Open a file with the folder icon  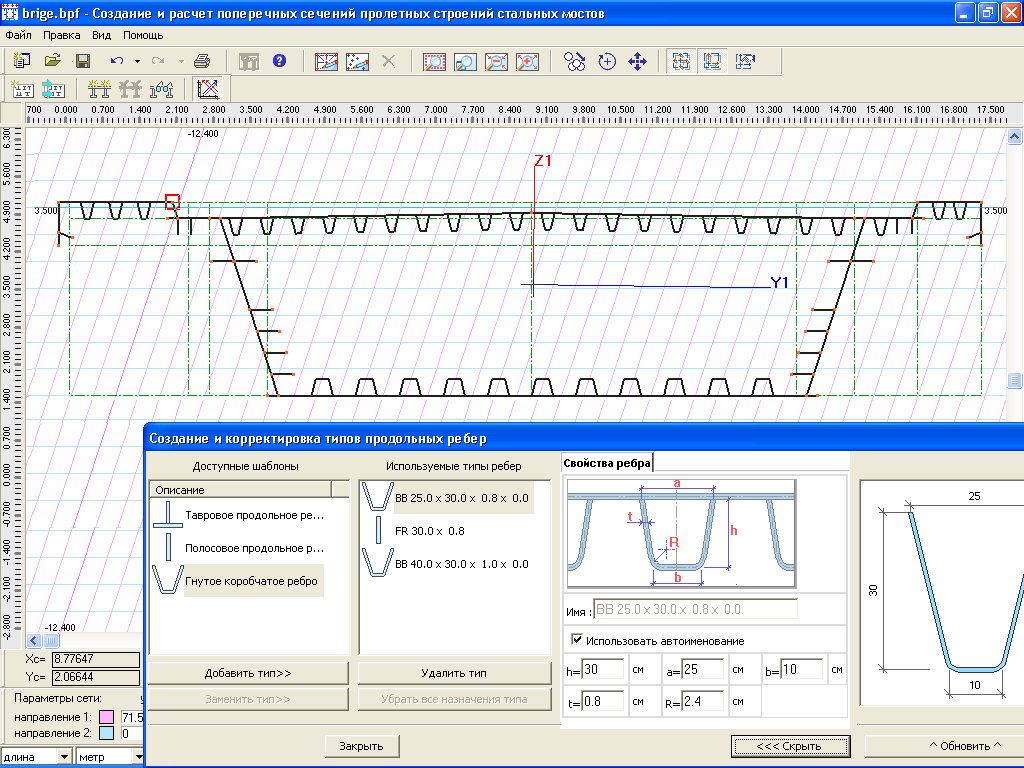coord(53,61)
